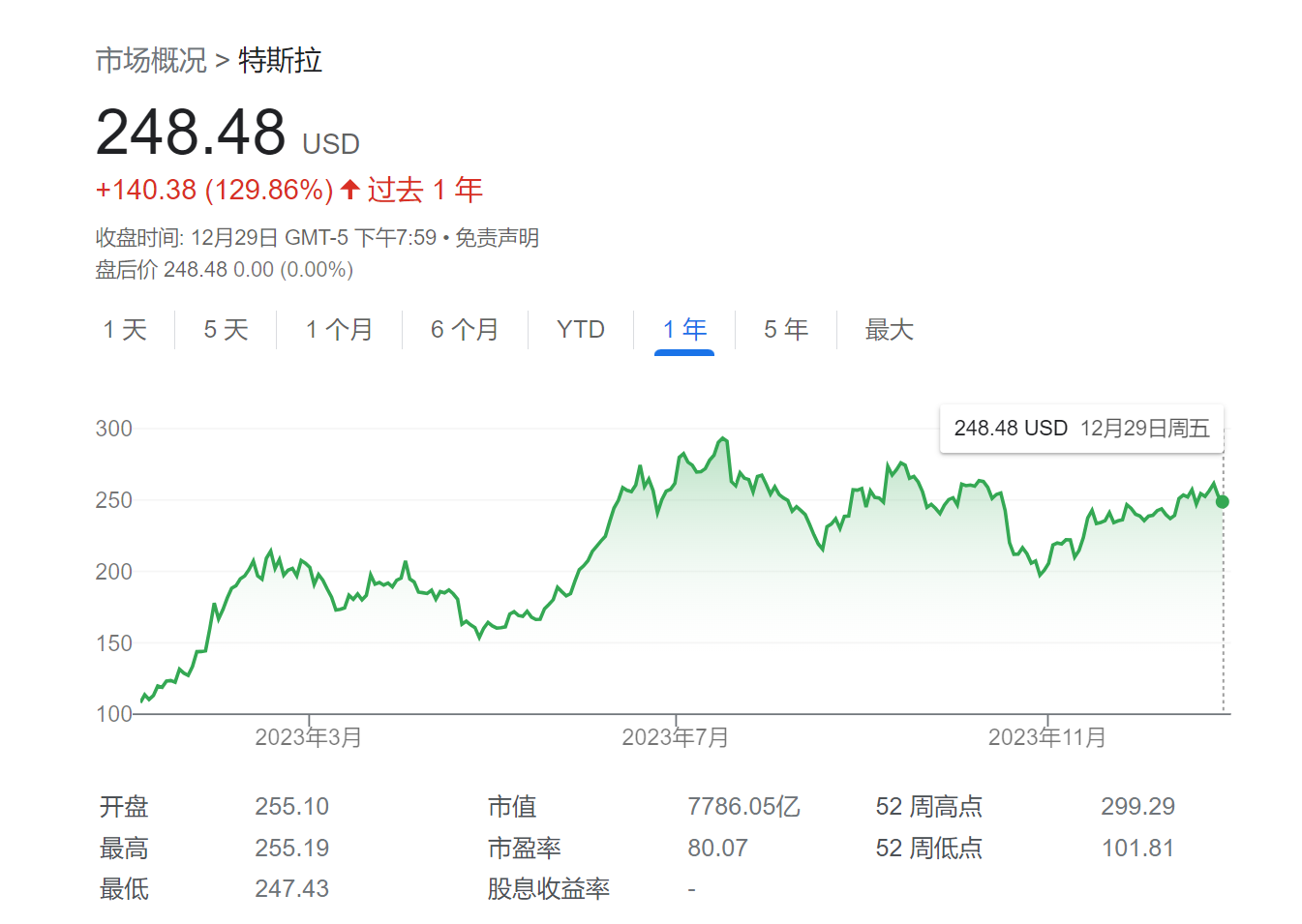1302x924 pixels.
Task: Select the 6 个月 tab
Action: click(465, 330)
